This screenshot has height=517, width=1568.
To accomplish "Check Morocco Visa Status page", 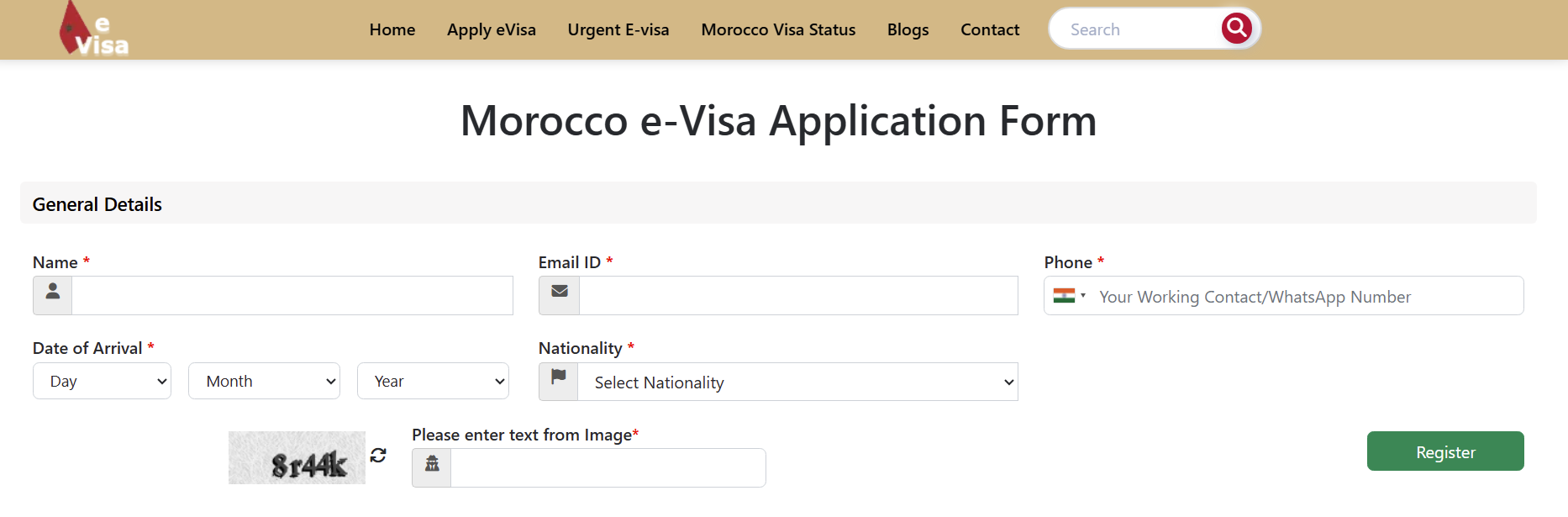I will pos(778,29).
